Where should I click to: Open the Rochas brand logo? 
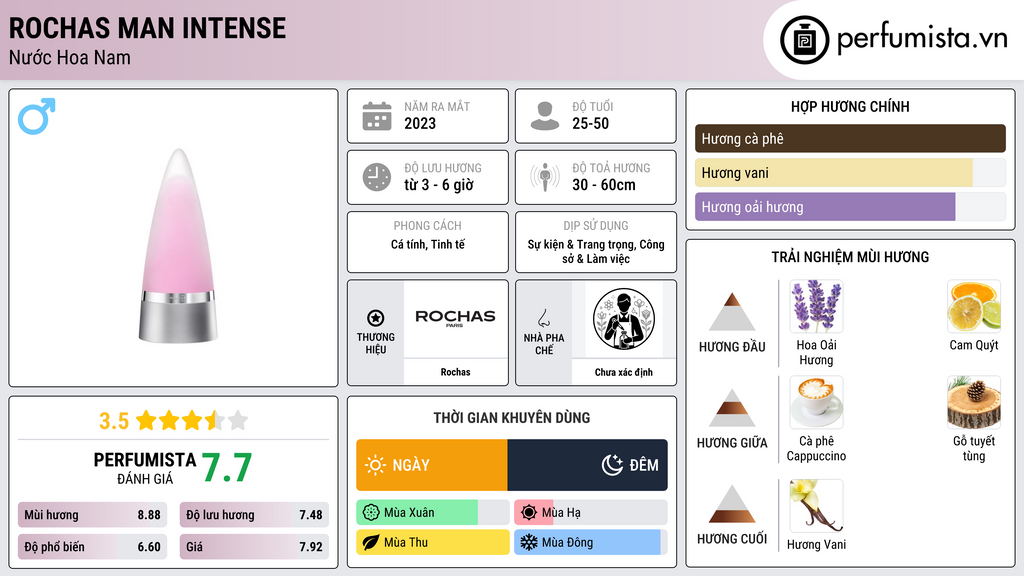(455, 319)
